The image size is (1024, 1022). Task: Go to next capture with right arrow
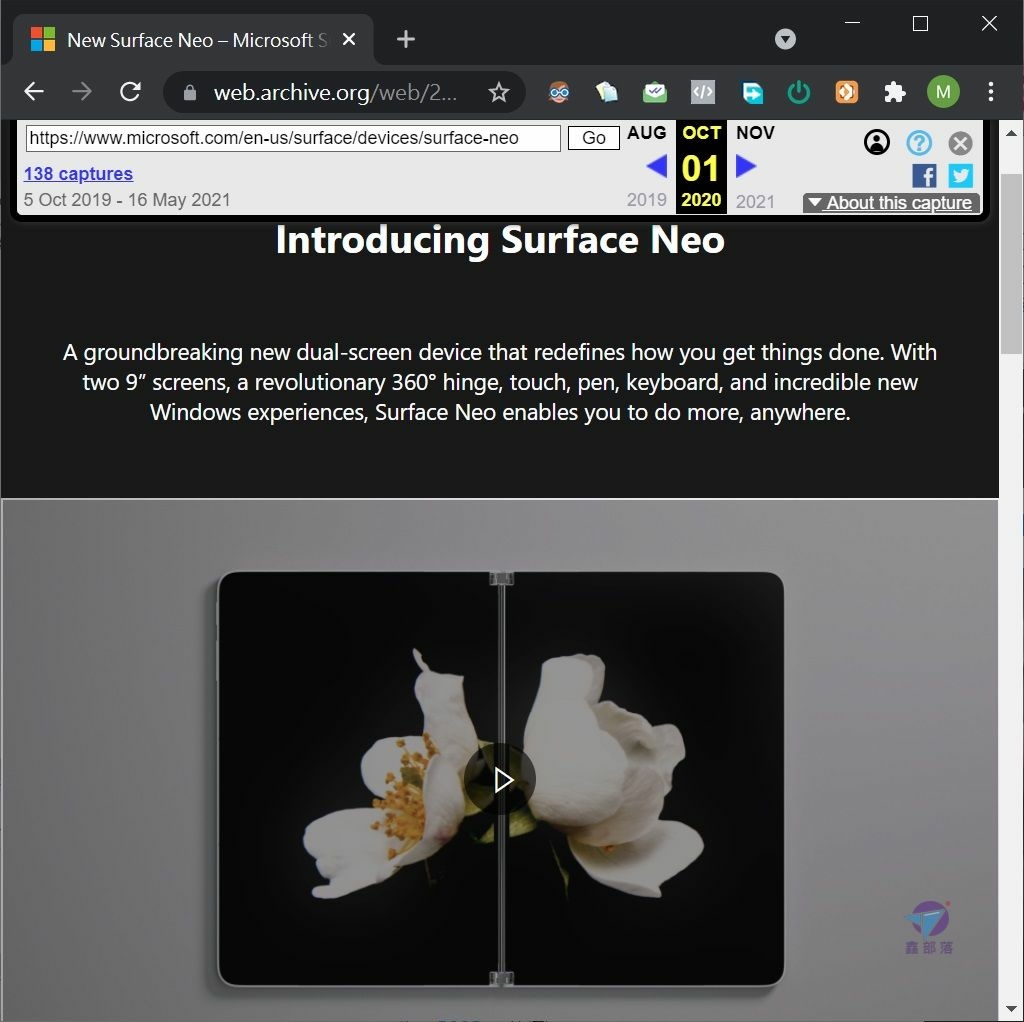[746, 167]
